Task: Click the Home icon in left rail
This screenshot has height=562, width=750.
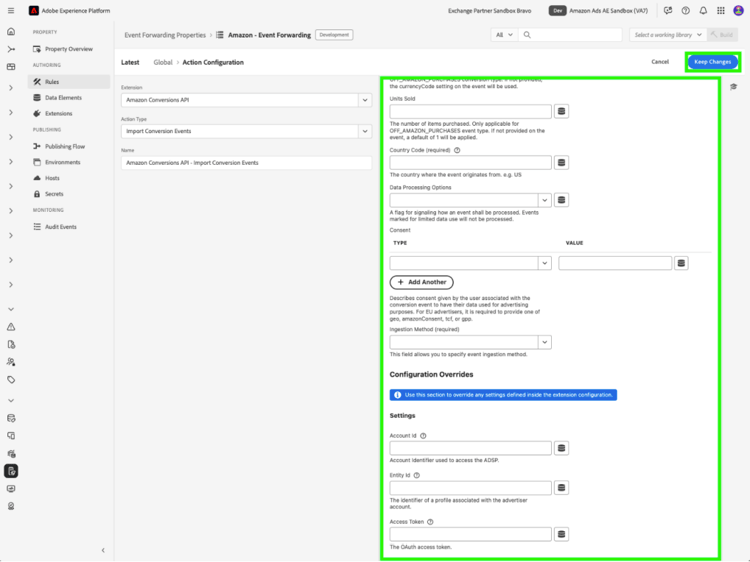Action: (x=11, y=32)
